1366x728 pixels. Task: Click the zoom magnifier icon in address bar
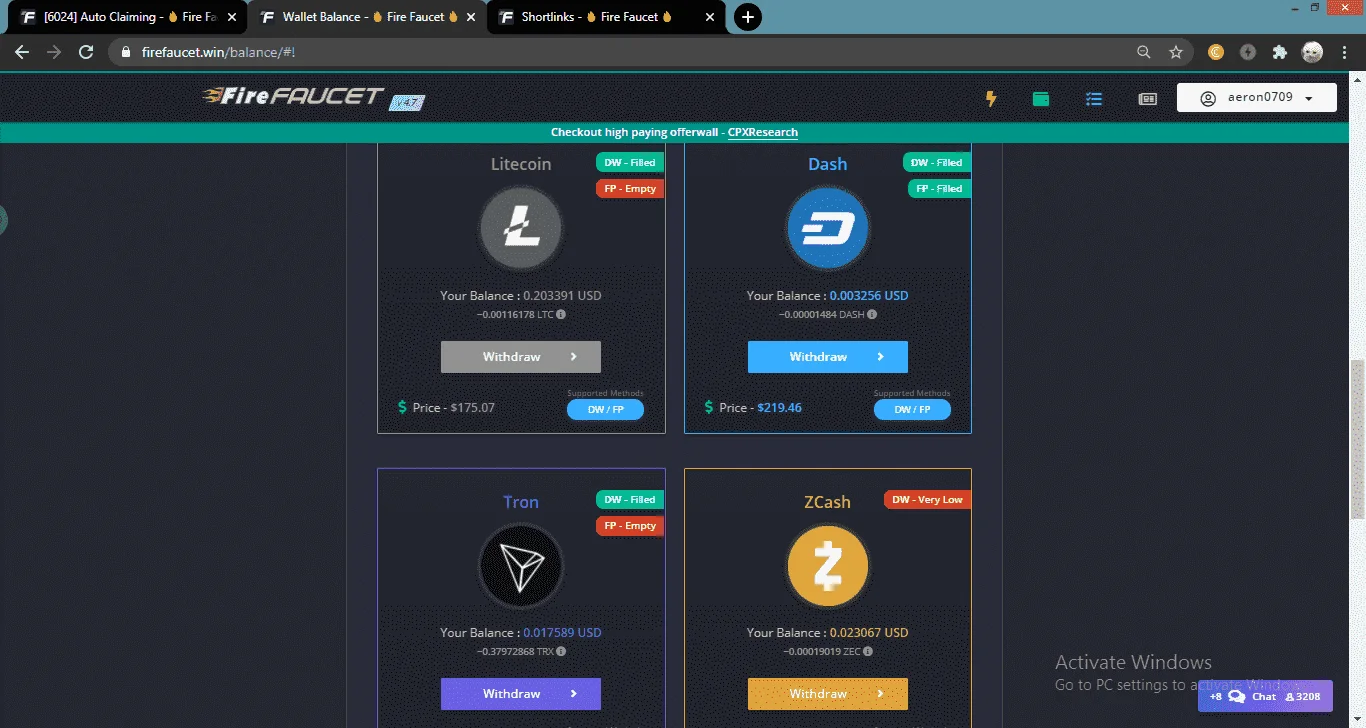tap(1144, 52)
